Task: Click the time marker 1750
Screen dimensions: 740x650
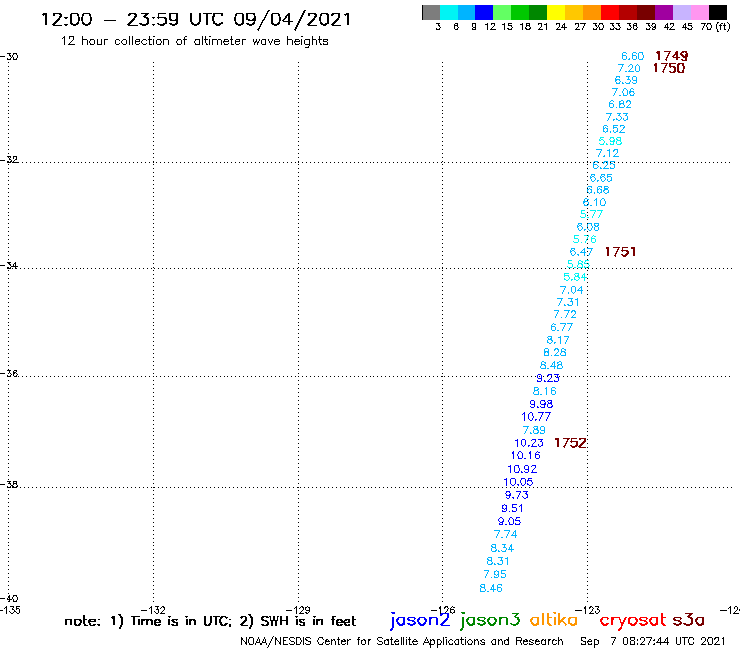Action: click(669, 68)
